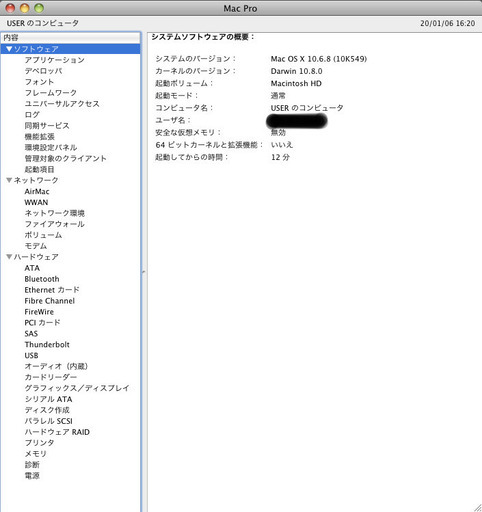This screenshot has height=512, width=482.
Task: Click the window resize grip corner
Action: 477,507
